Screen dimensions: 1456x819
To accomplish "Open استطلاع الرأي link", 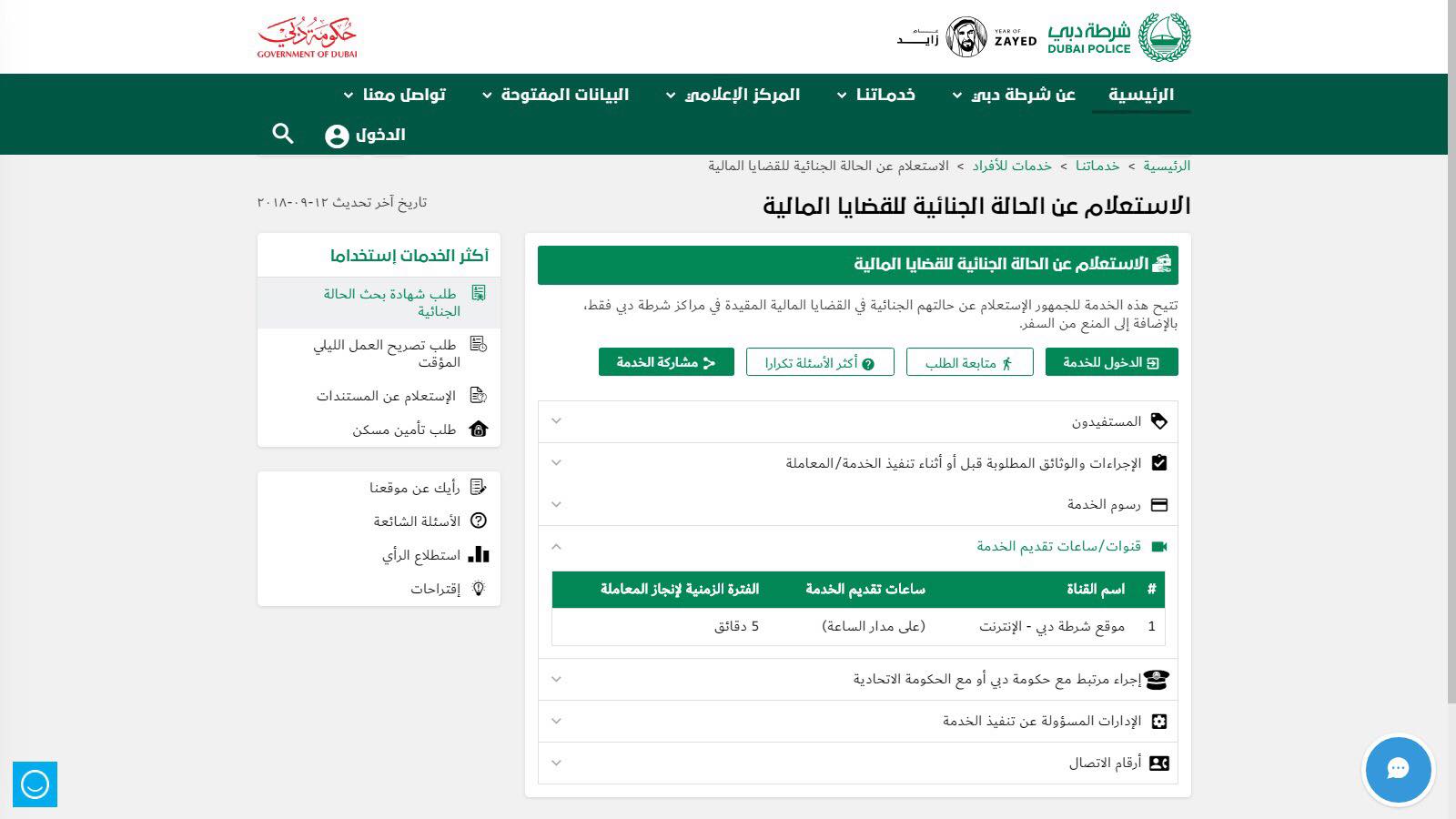I will (x=421, y=555).
